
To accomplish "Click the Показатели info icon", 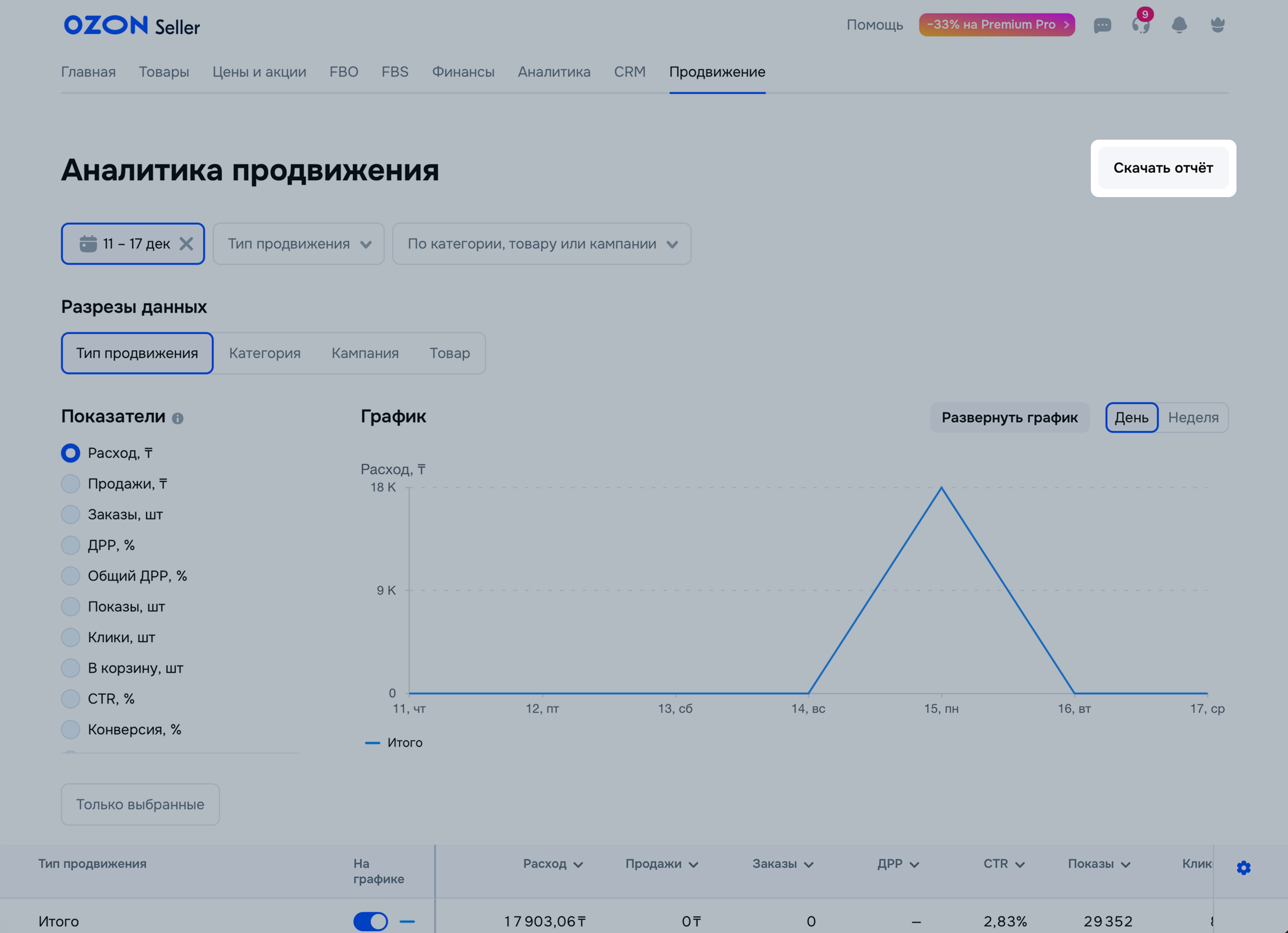I will pos(178,418).
